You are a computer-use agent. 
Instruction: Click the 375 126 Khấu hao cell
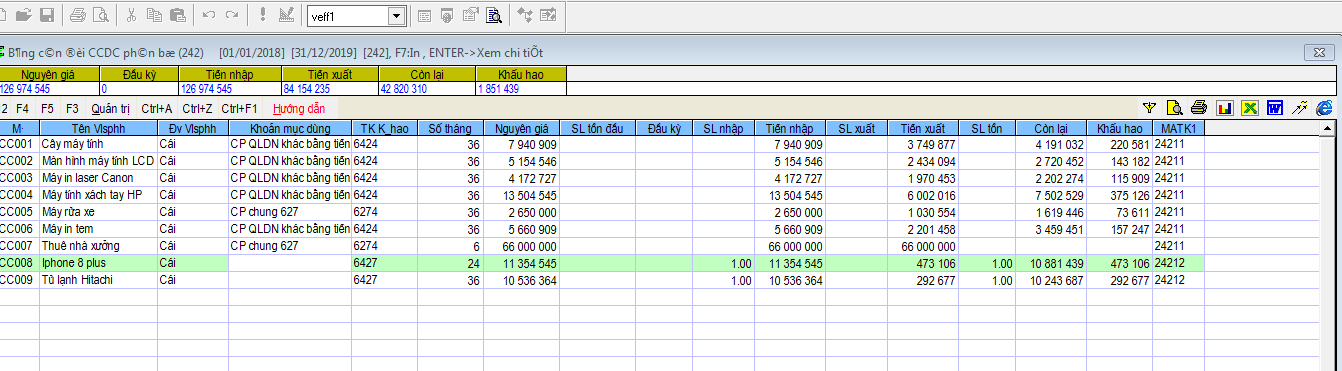click(x=1119, y=194)
